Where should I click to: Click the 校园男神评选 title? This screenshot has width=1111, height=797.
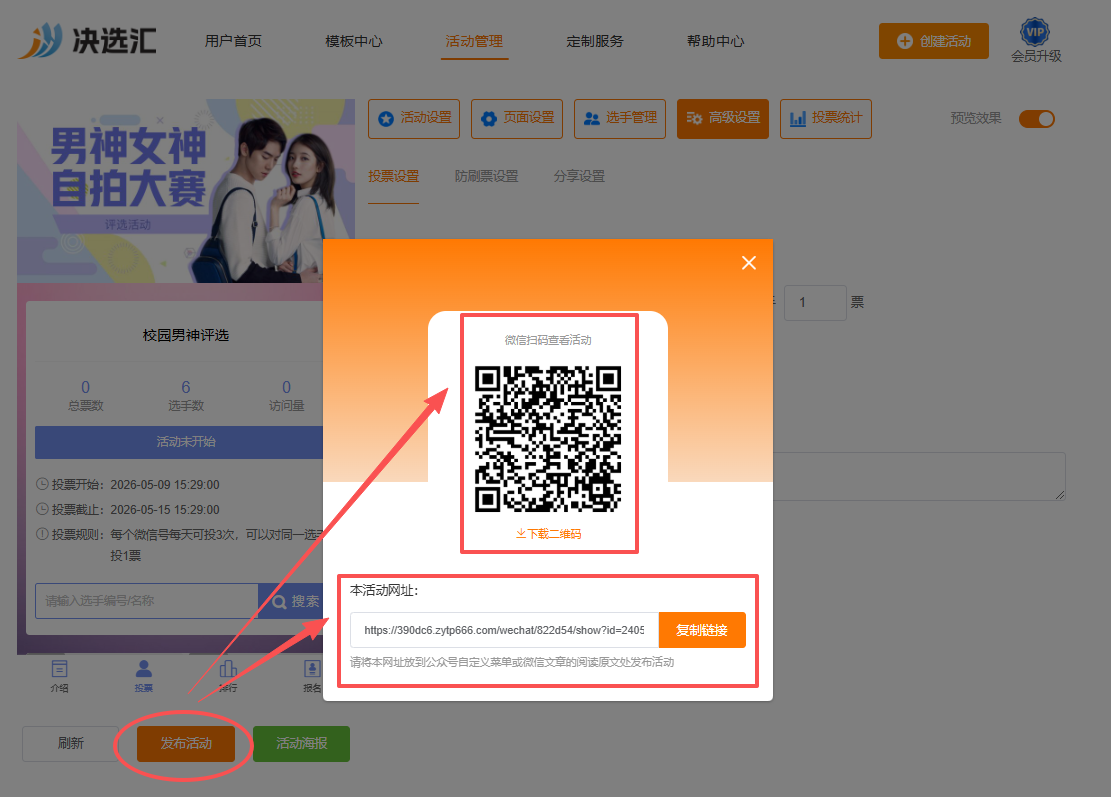[x=186, y=335]
